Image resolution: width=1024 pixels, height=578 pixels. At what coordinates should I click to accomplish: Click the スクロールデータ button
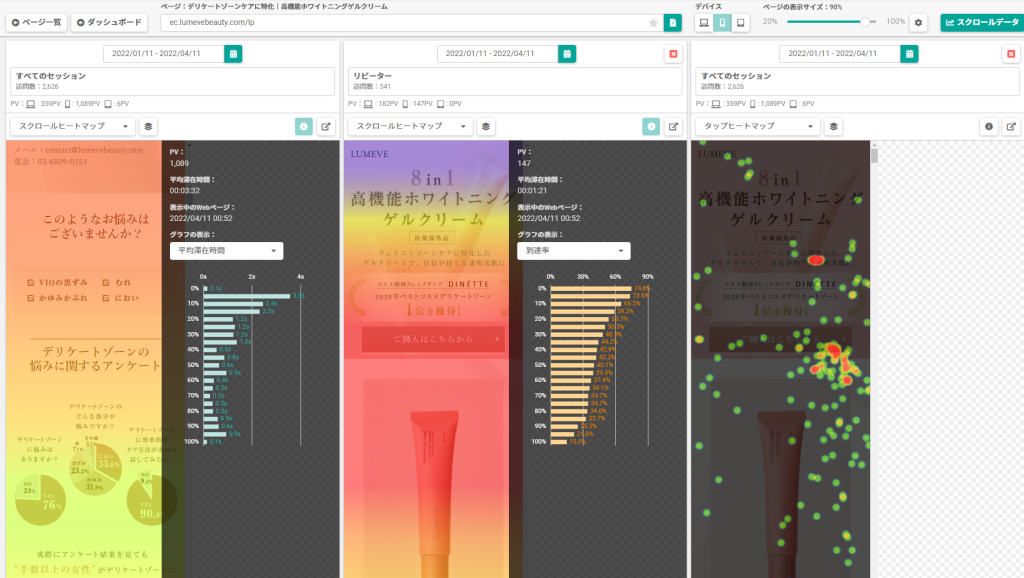coord(982,22)
